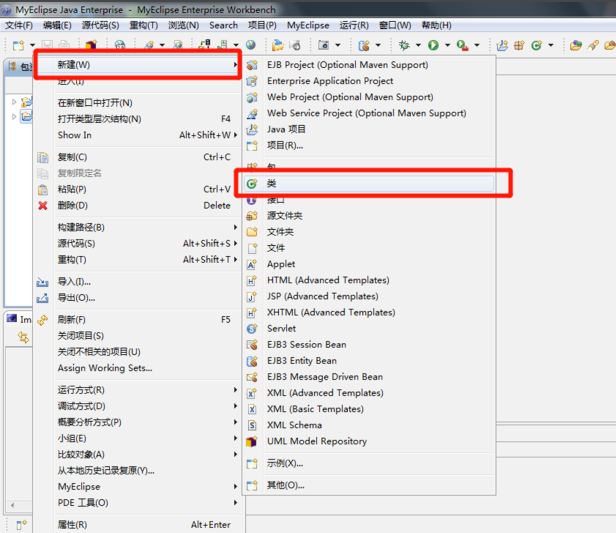Select Web Project (Optional Maven Support)
The height and width of the screenshot is (533, 616).
pos(369,97)
